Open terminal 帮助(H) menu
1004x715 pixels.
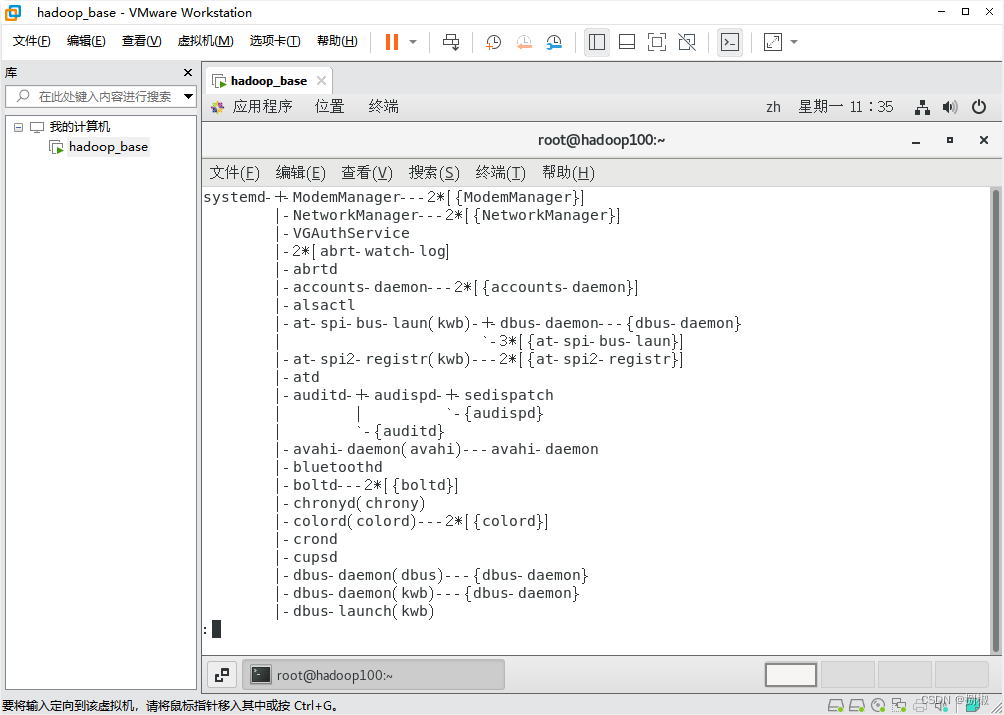568,172
